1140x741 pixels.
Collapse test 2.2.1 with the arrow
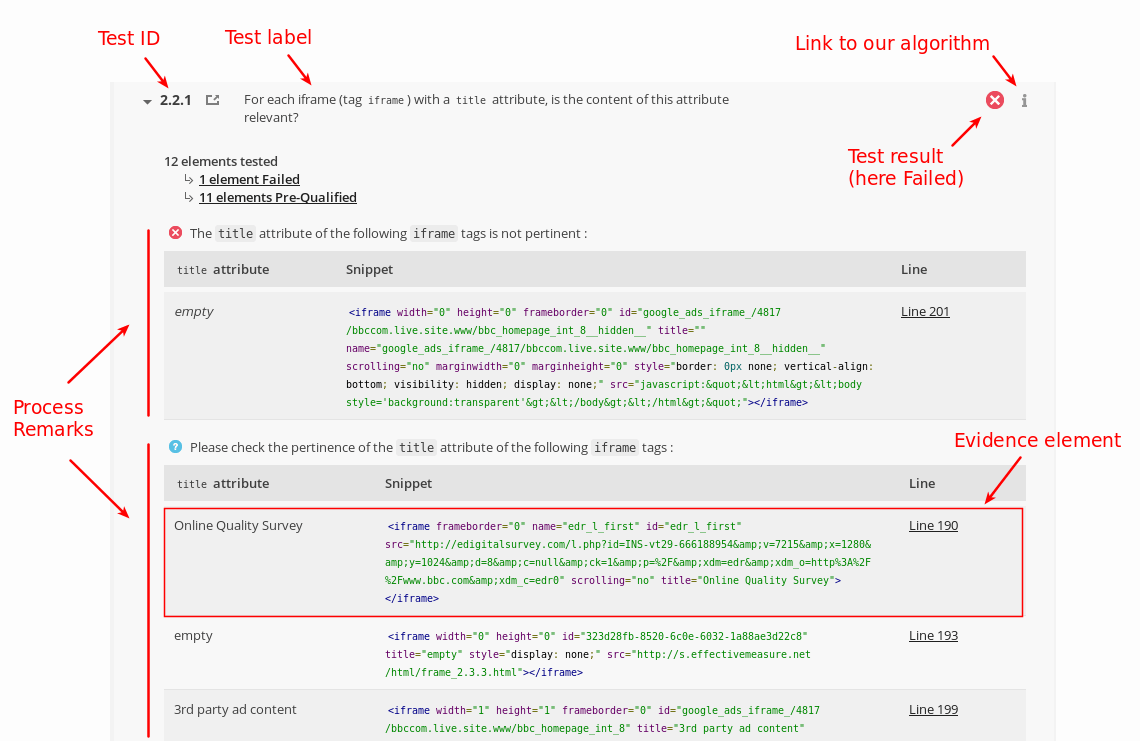147,101
